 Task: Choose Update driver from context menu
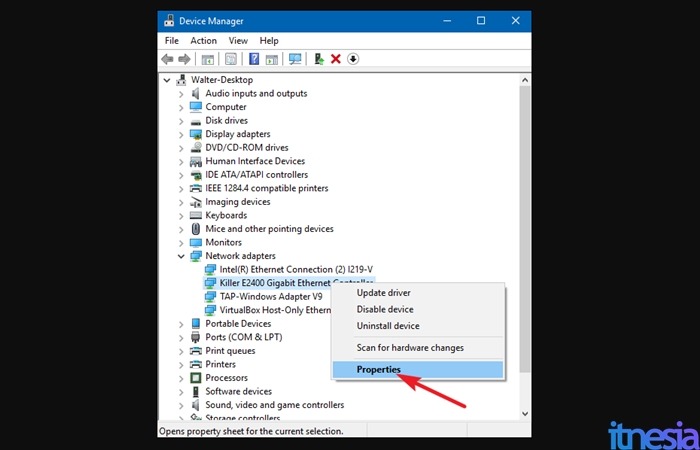(x=418, y=293)
